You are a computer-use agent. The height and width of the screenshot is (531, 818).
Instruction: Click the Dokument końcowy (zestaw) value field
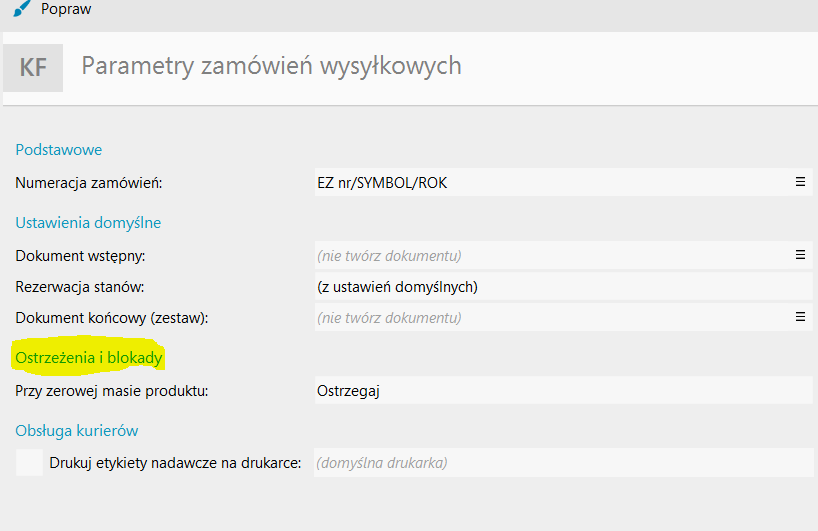tap(550, 318)
